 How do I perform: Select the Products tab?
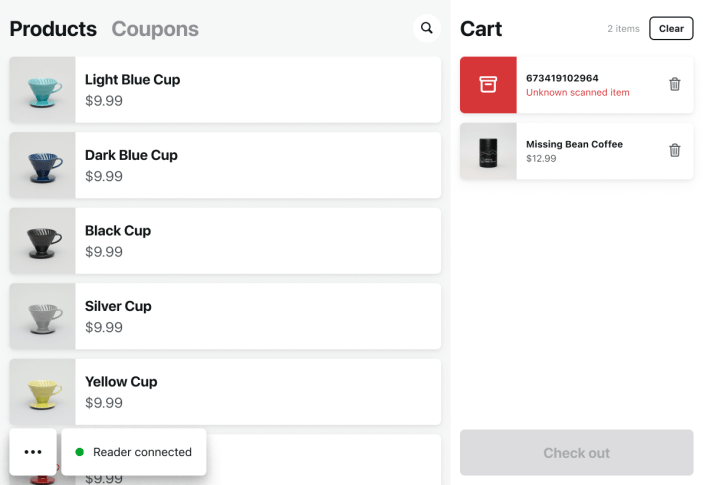(53, 29)
